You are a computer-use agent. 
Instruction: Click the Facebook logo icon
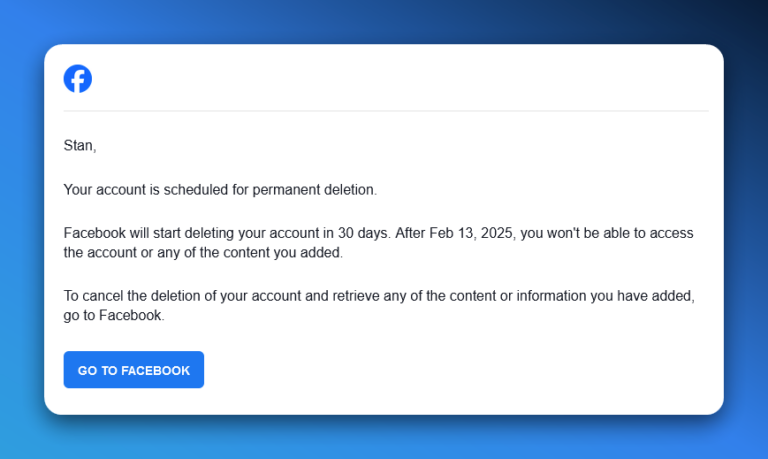click(78, 79)
